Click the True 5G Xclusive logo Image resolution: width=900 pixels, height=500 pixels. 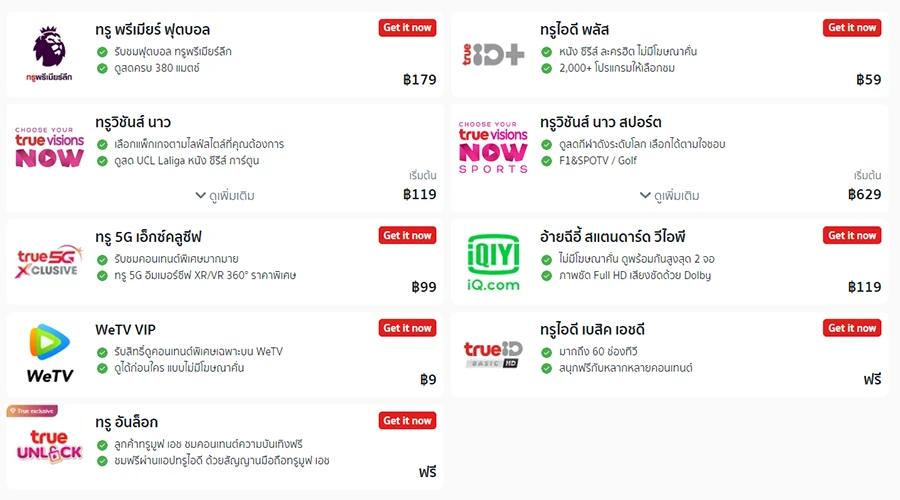[x=49, y=262]
